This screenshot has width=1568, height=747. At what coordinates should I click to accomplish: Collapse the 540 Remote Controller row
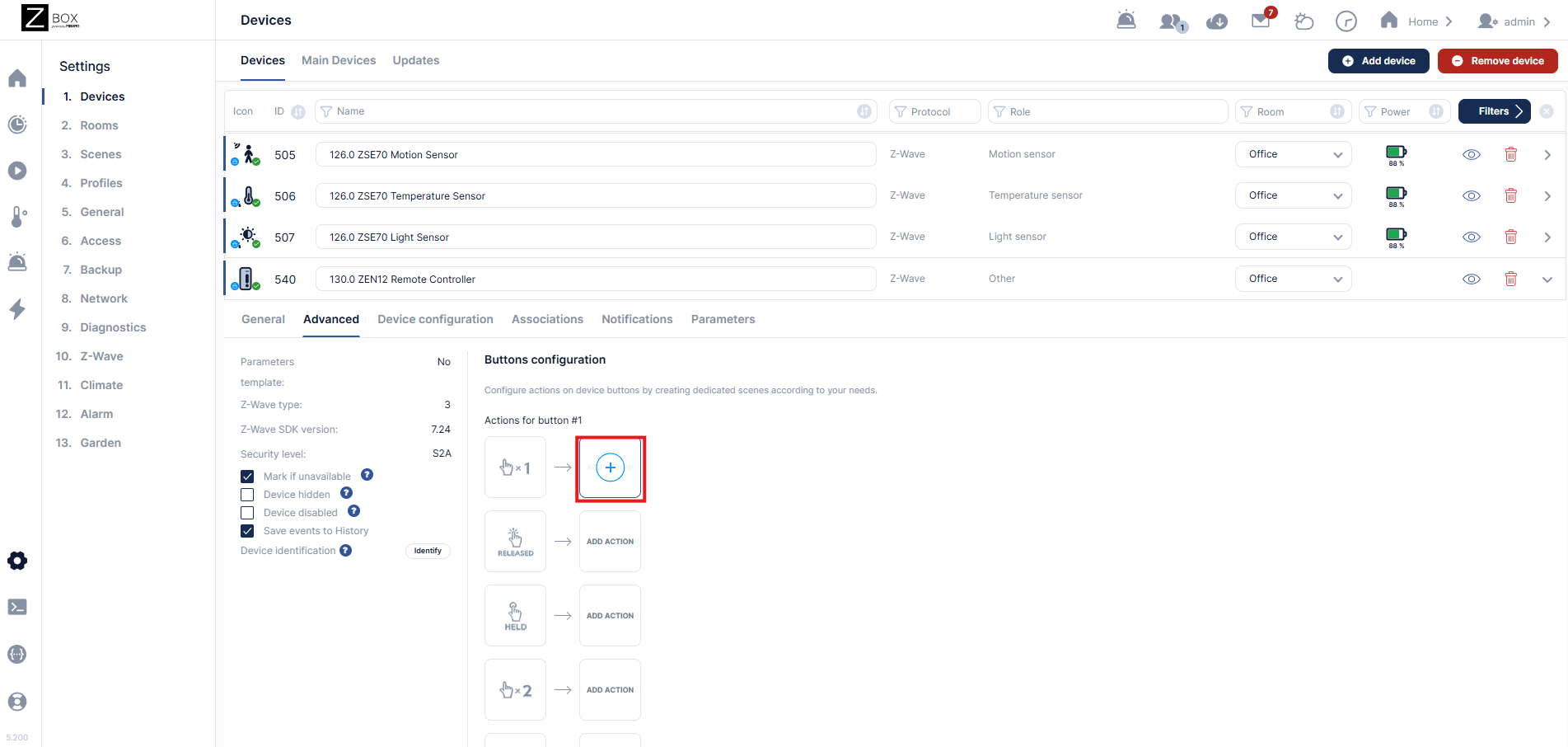[1547, 279]
